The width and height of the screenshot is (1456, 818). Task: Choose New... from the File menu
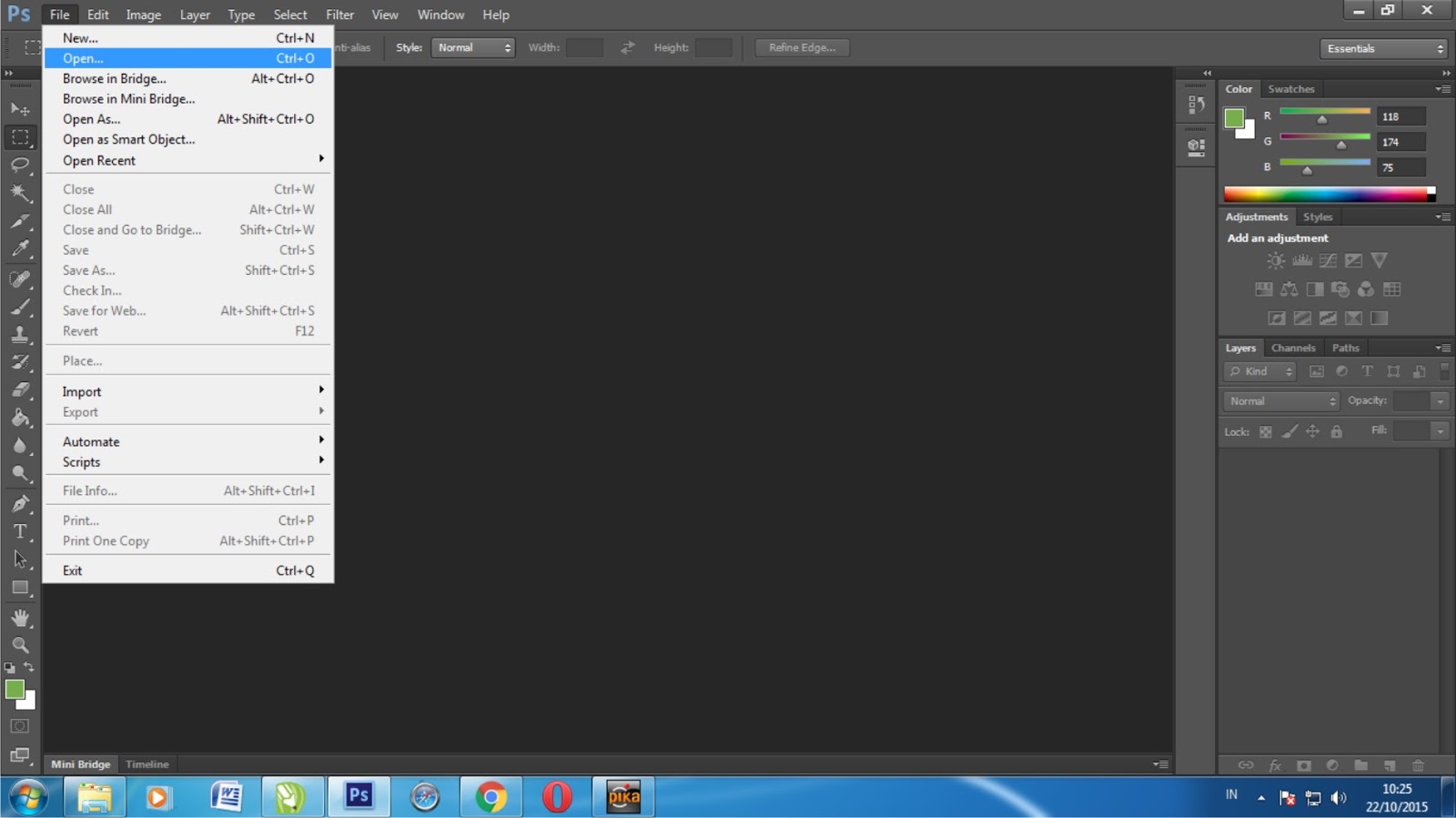[x=188, y=38]
